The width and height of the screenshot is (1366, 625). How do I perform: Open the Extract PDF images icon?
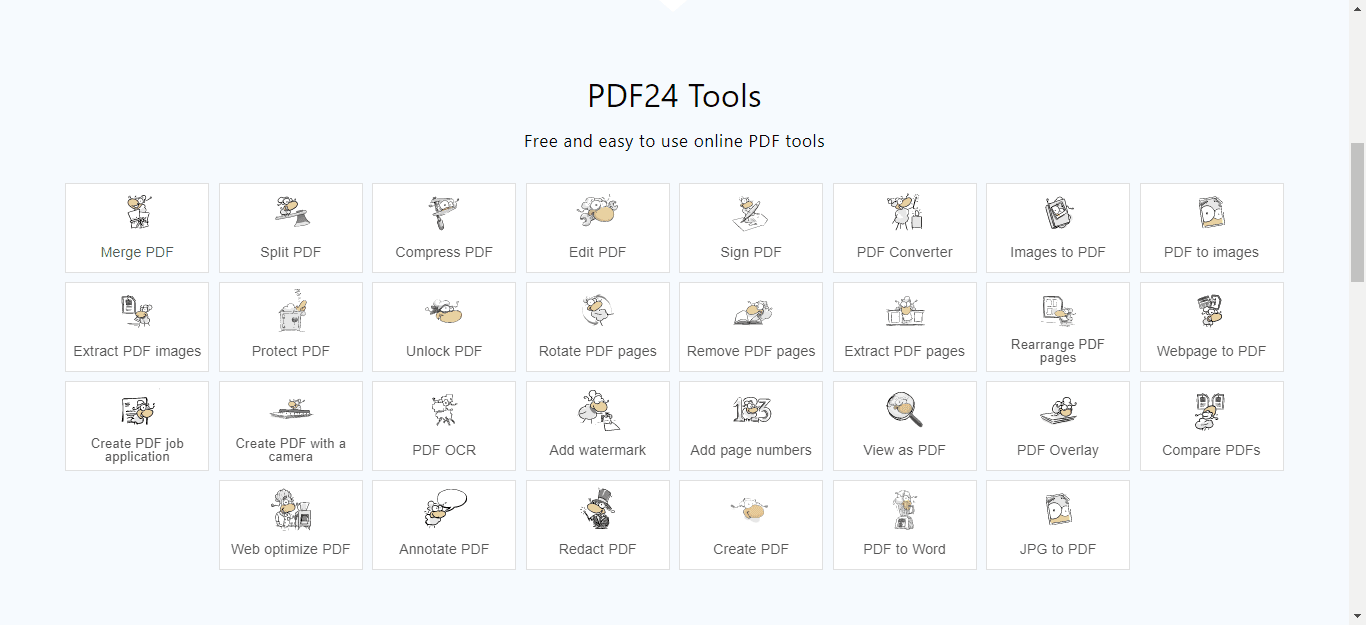tap(138, 311)
